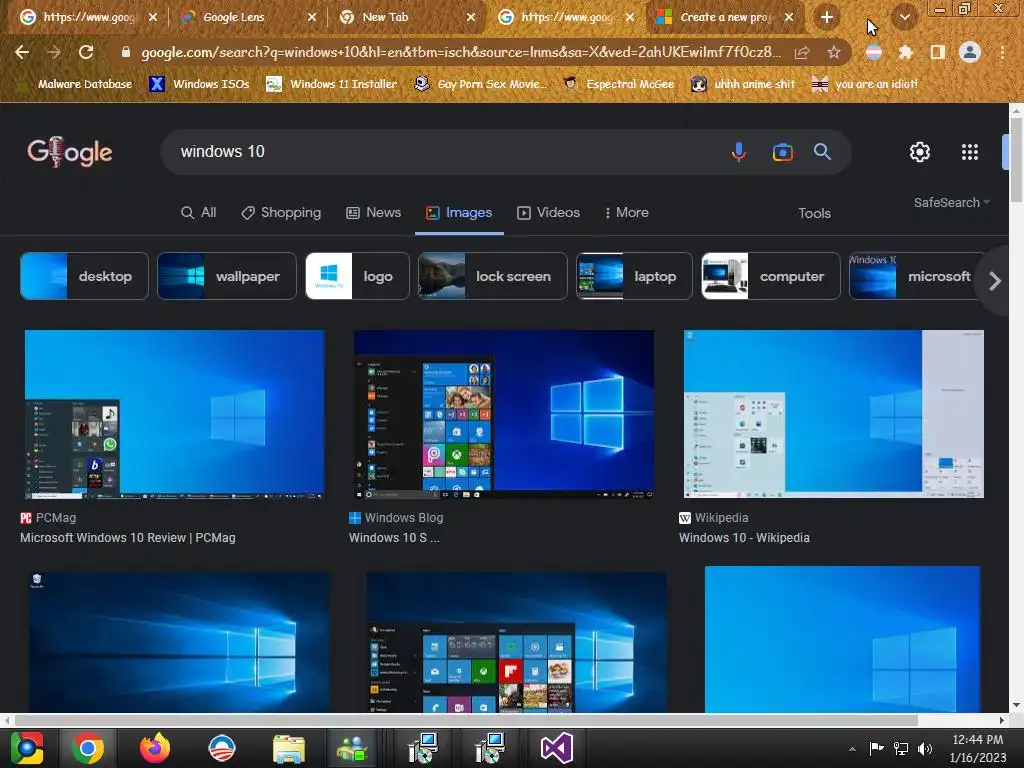This screenshot has height=768, width=1024.
Task: Expand the SafeSearch dropdown
Action: pos(952,202)
